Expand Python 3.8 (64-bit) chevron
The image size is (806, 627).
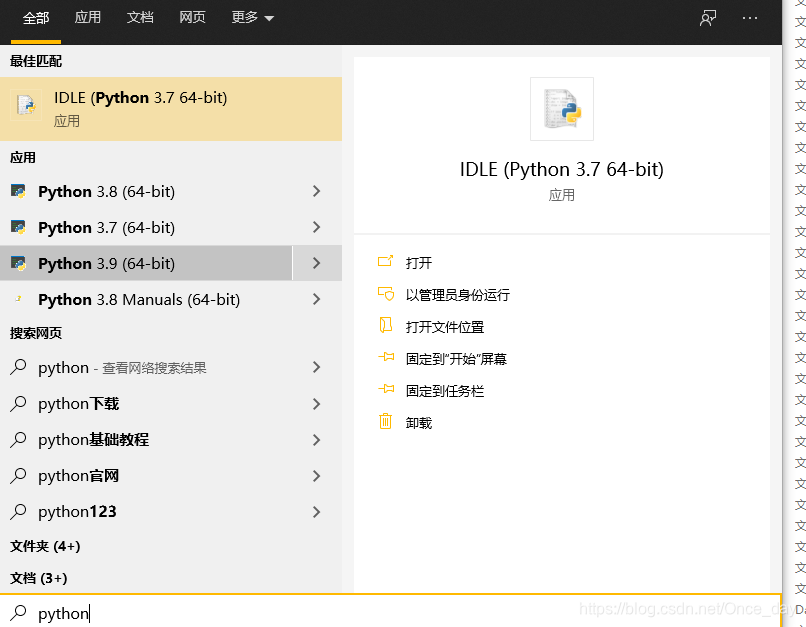point(317,191)
